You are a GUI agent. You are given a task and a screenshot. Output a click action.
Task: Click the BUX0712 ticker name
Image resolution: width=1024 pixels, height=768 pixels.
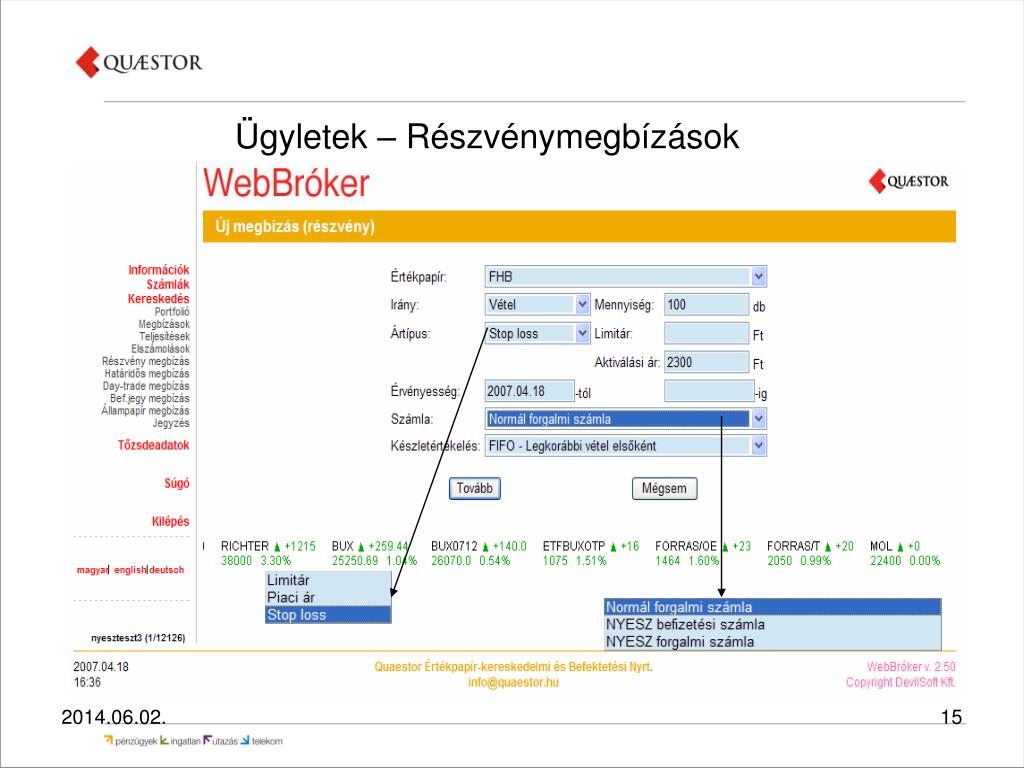pos(455,546)
